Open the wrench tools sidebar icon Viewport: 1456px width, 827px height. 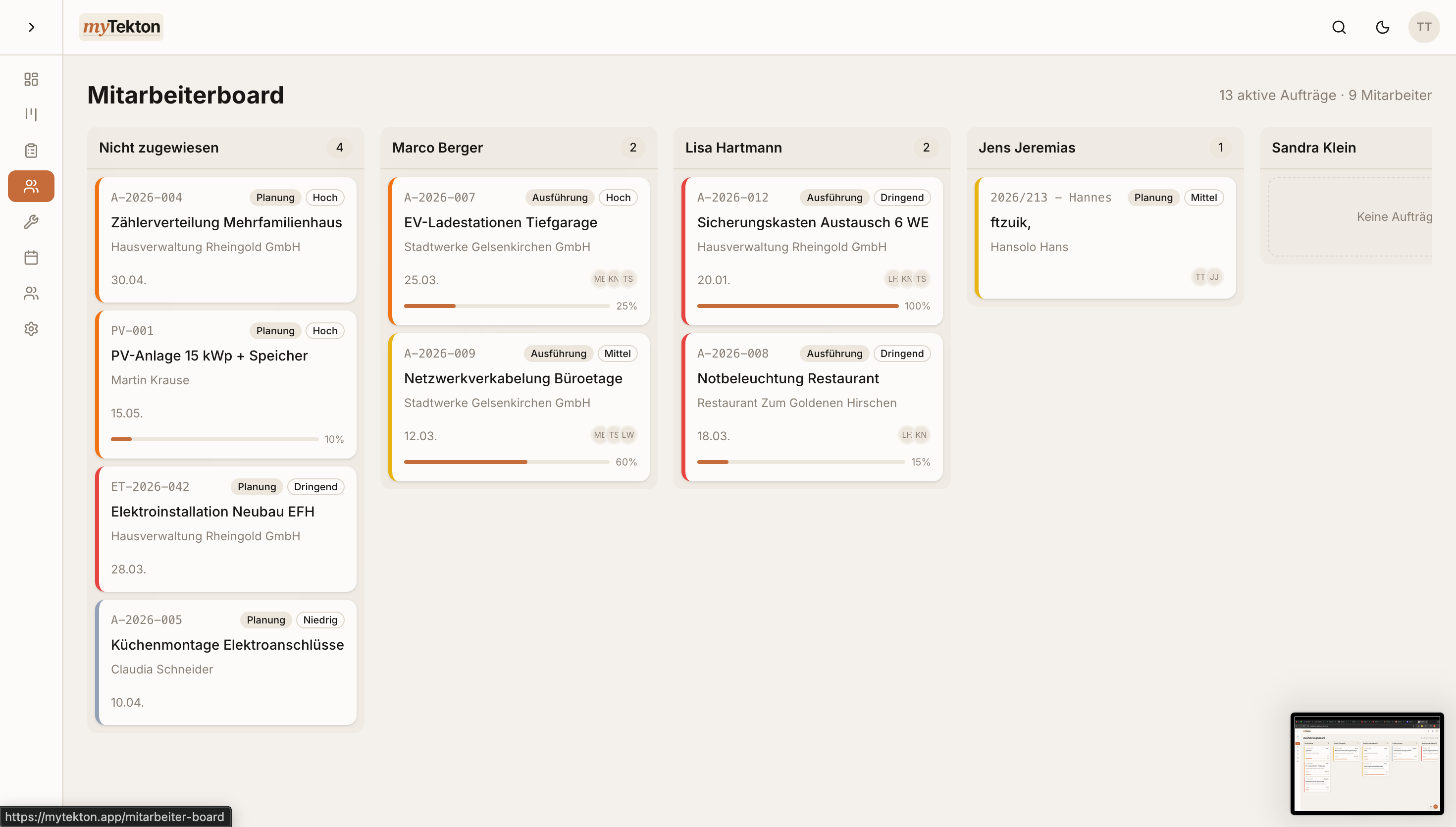[x=31, y=221]
